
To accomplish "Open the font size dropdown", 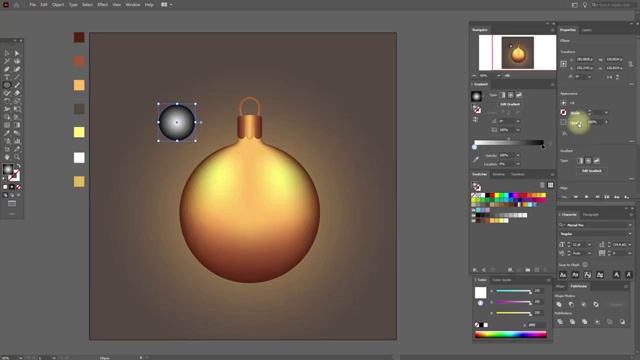I will click(589, 244).
